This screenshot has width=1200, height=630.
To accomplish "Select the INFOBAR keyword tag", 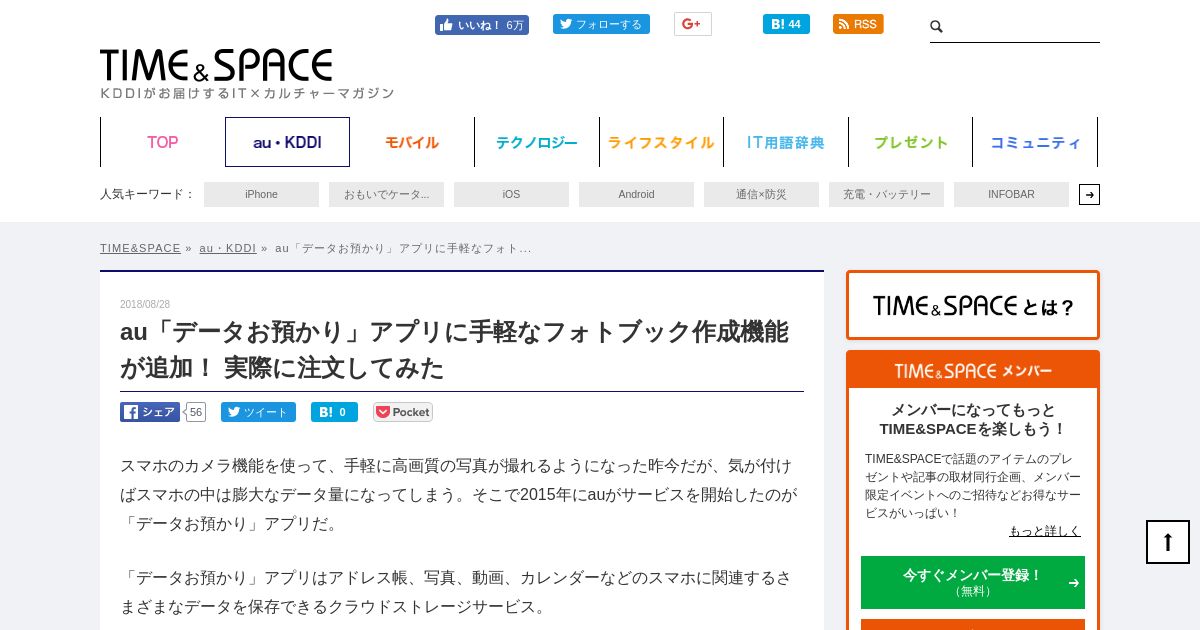I will [1011, 194].
